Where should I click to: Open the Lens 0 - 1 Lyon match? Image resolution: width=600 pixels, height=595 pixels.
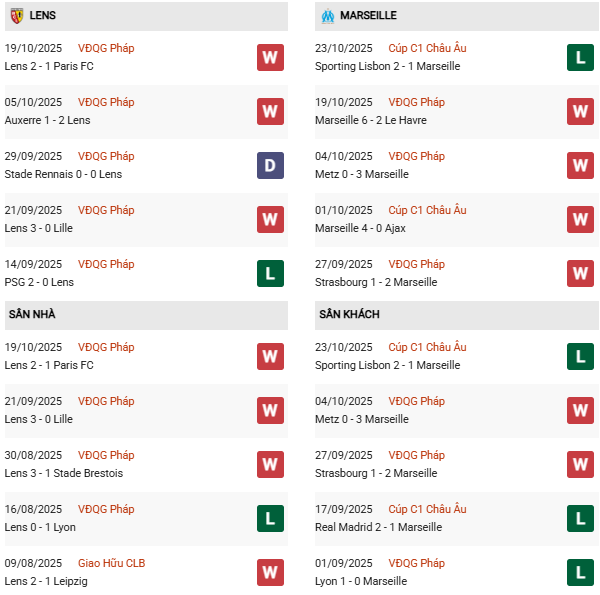pyautogui.click(x=40, y=527)
